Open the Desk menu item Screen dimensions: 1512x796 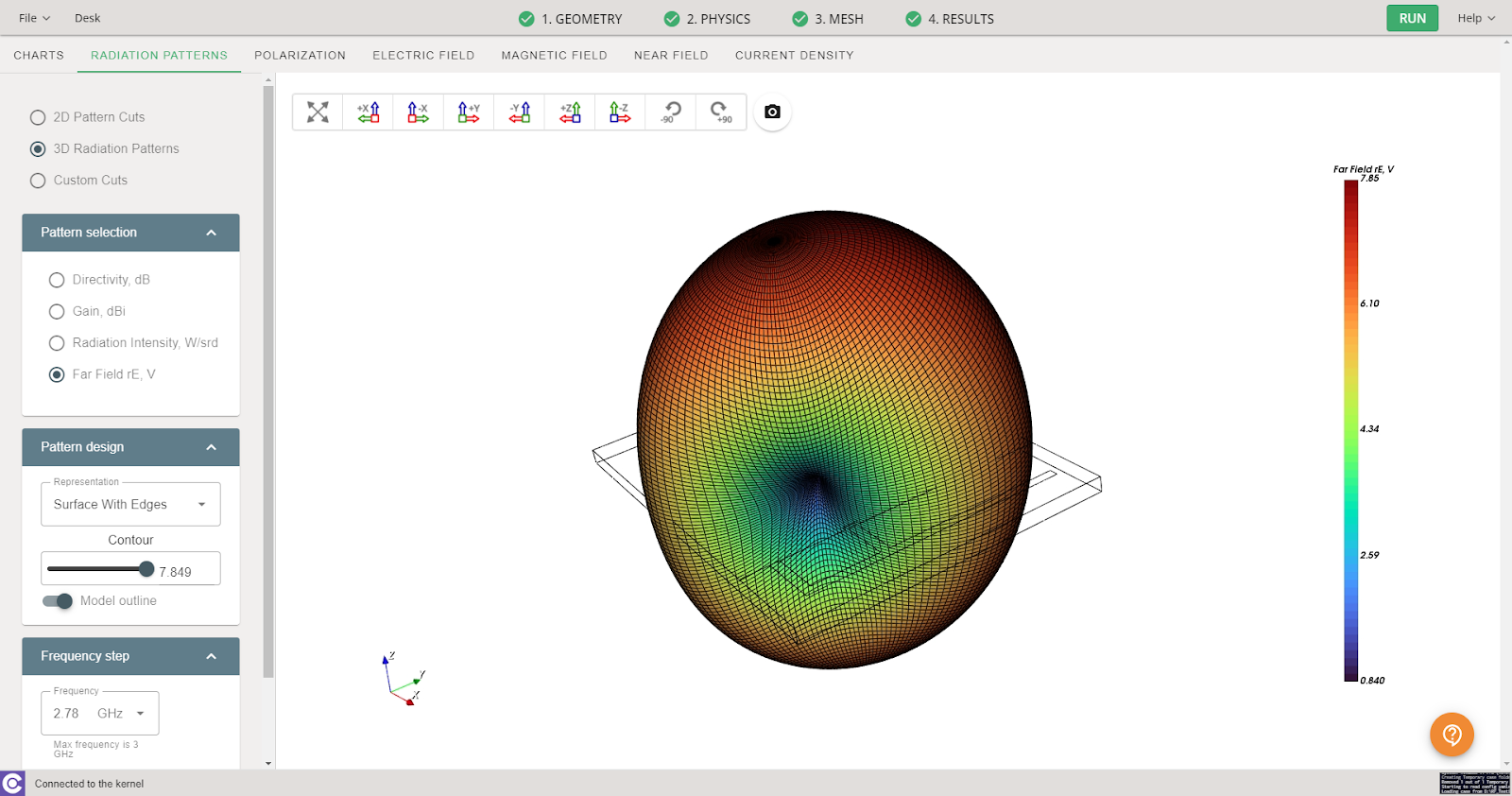(87, 18)
